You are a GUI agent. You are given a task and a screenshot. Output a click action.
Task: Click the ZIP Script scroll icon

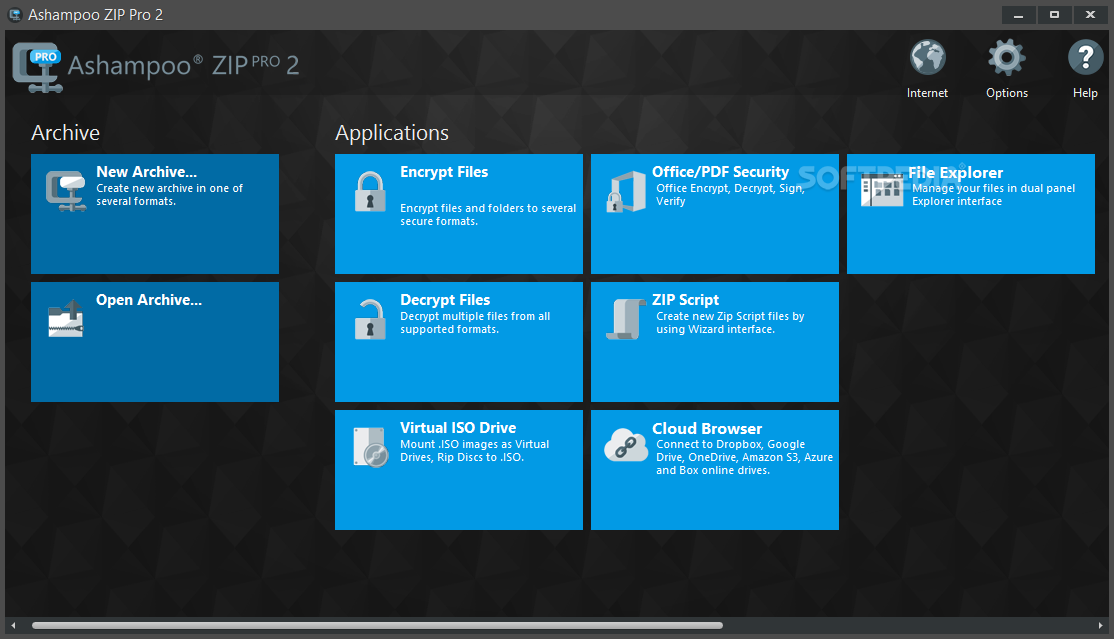click(626, 319)
